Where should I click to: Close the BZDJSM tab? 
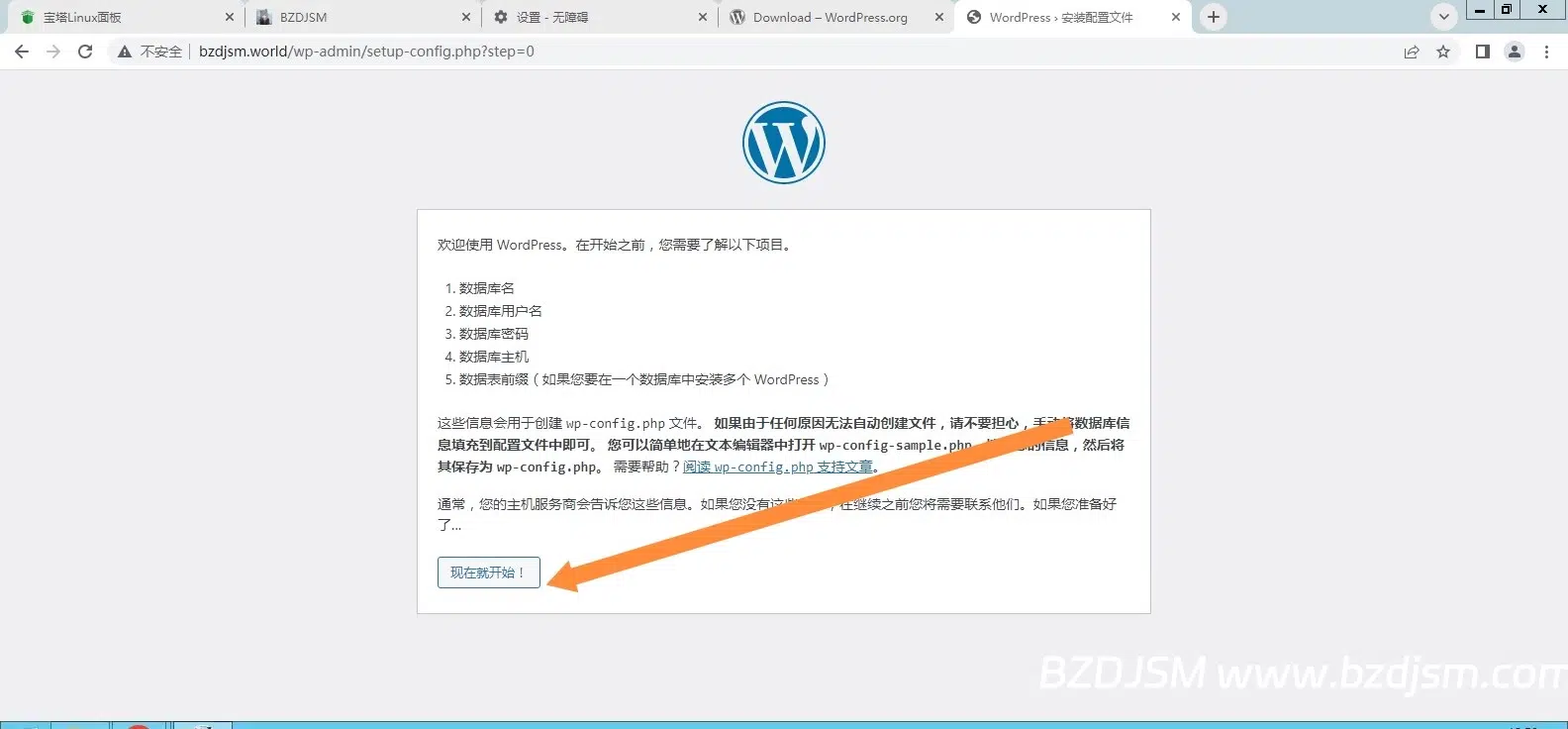point(466,17)
